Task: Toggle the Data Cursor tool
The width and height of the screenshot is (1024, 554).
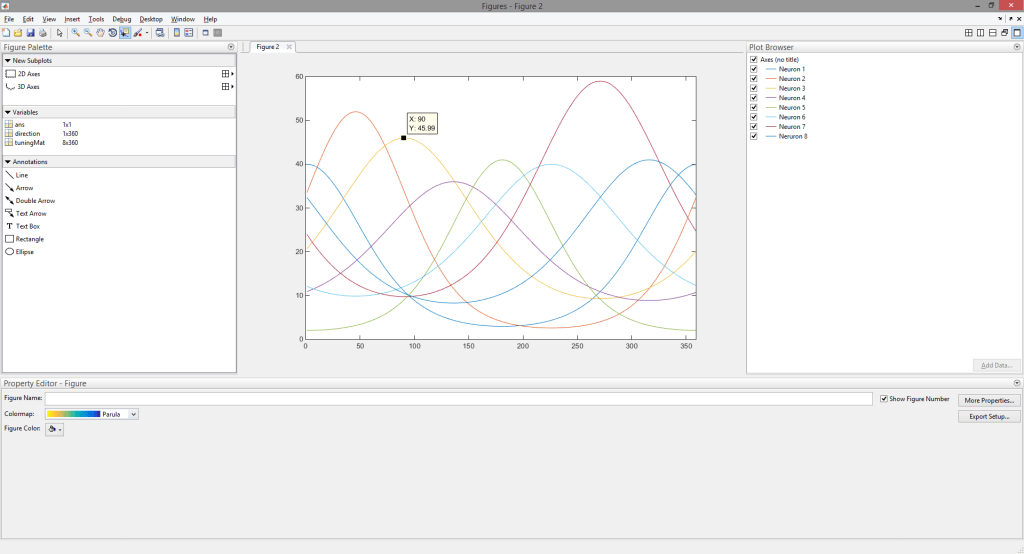Action: click(x=124, y=33)
